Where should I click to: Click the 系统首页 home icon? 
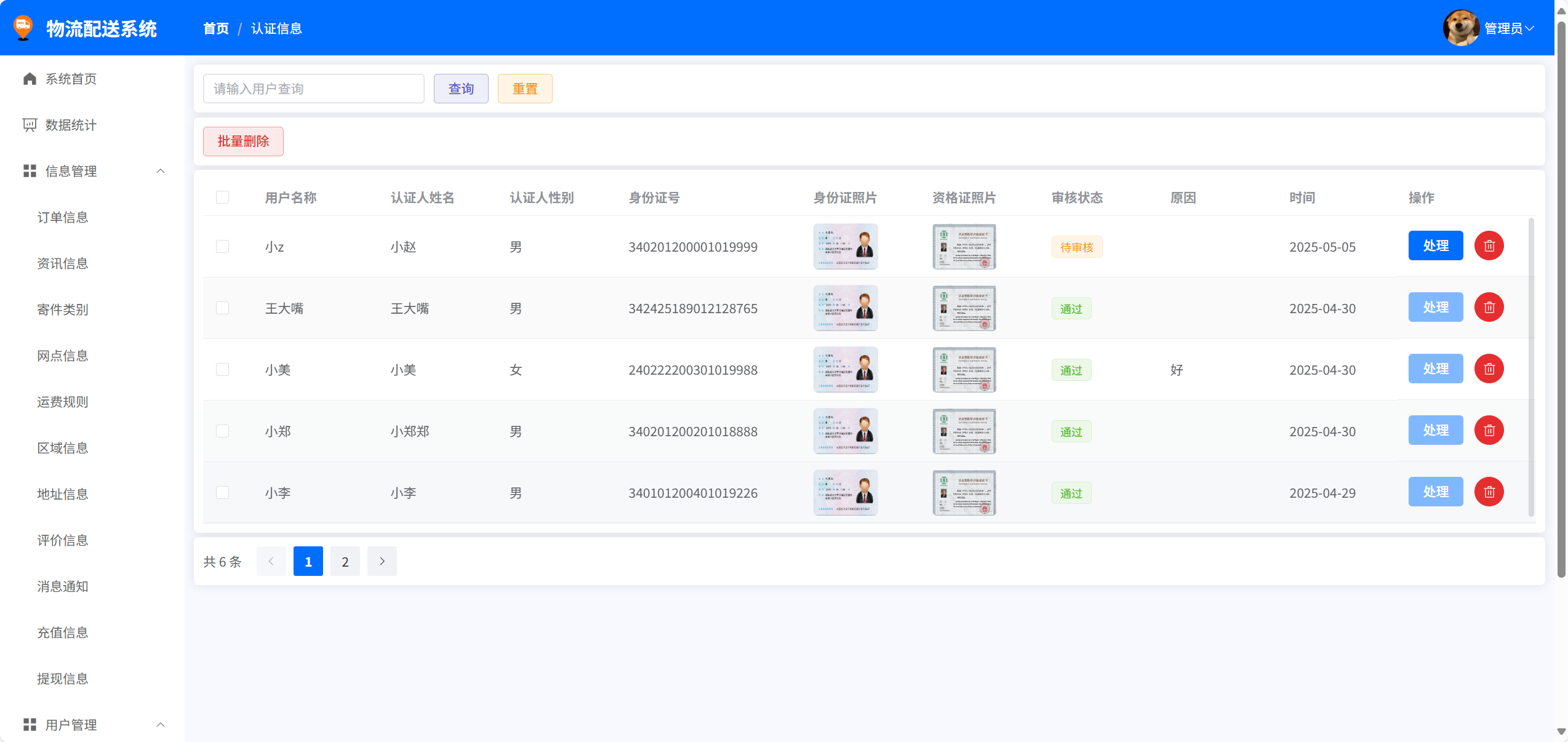tap(30, 79)
